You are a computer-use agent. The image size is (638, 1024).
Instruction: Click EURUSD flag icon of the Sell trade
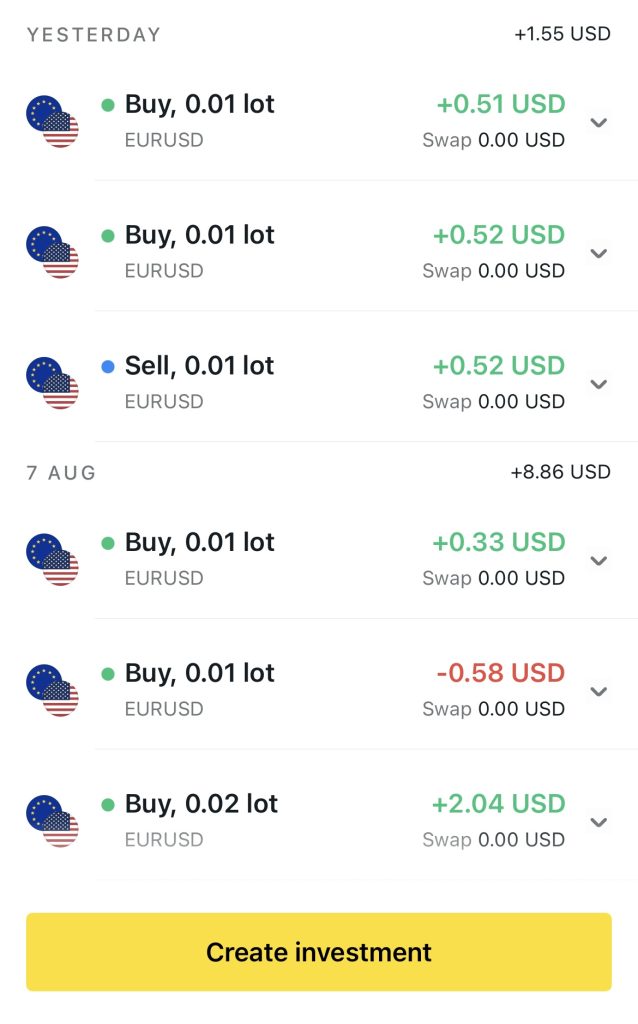click(52, 384)
